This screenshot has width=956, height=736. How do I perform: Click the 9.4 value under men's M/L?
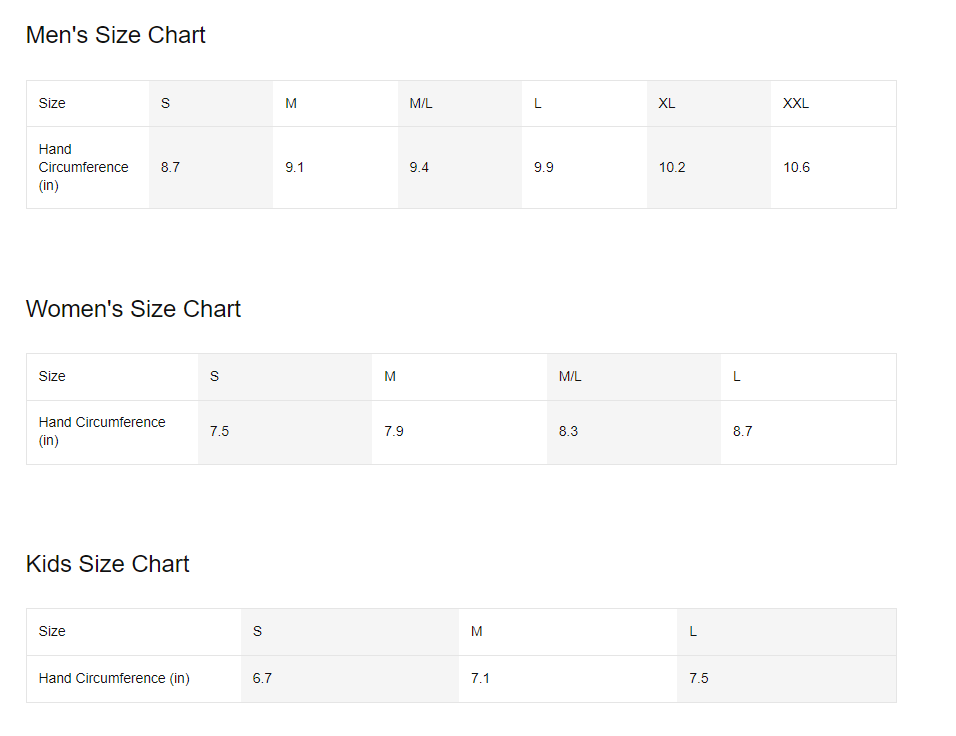click(x=419, y=168)
